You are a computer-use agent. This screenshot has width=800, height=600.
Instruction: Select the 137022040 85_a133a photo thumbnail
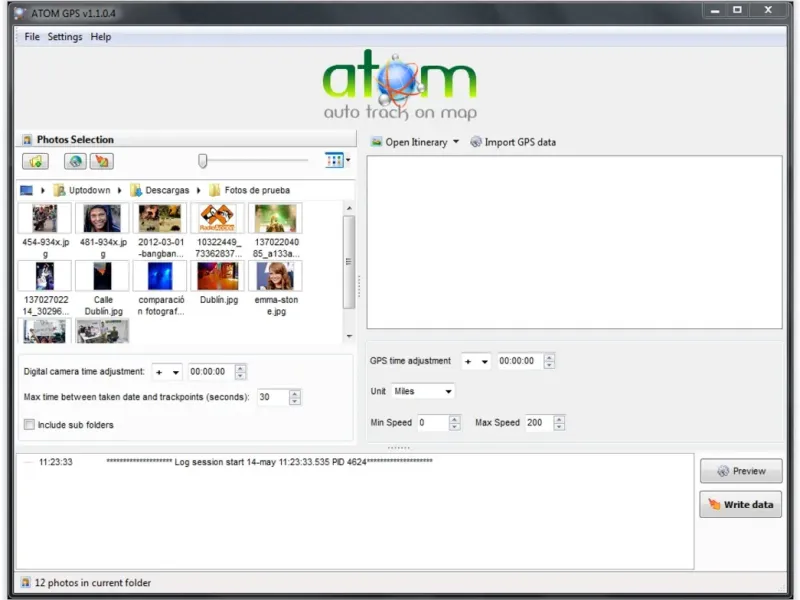click(x=276, y=218)
